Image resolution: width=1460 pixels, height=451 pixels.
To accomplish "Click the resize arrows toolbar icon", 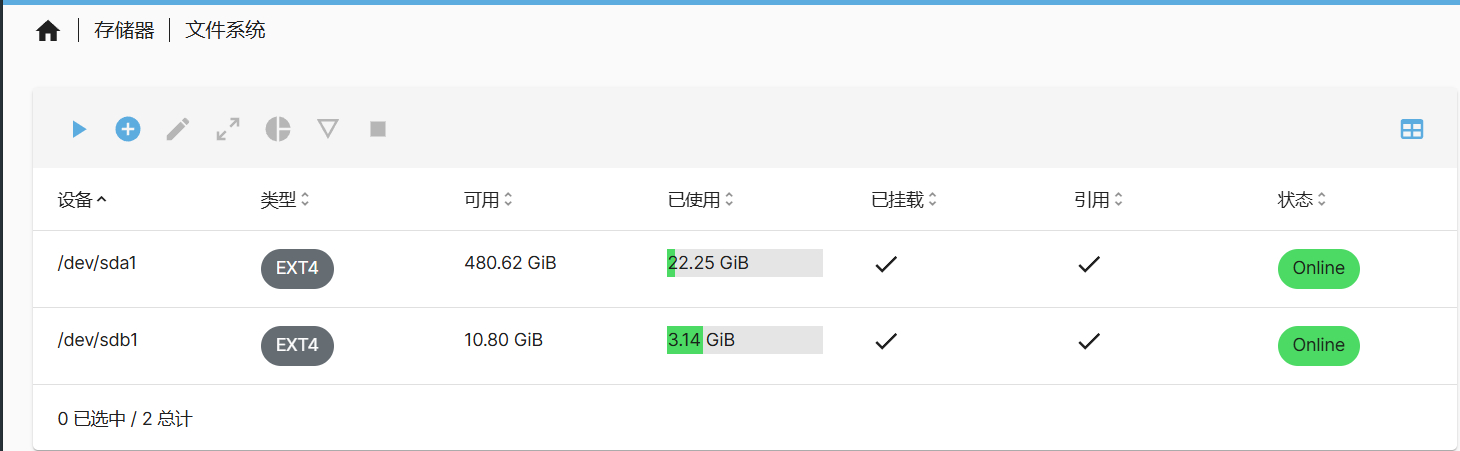I will [228, 129].
